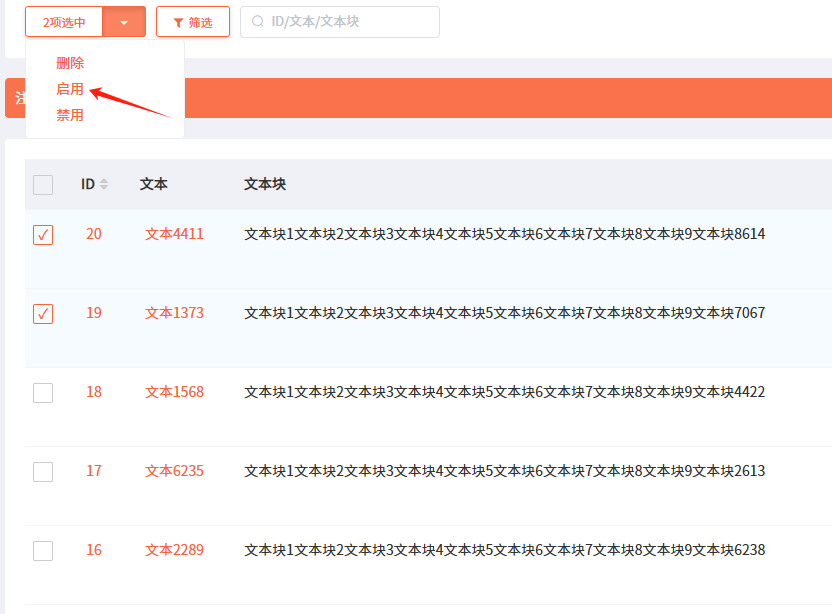Open the 文本4411 link
Screen dimensions: 832x614
pyautogui.click(x=174, y=234)
